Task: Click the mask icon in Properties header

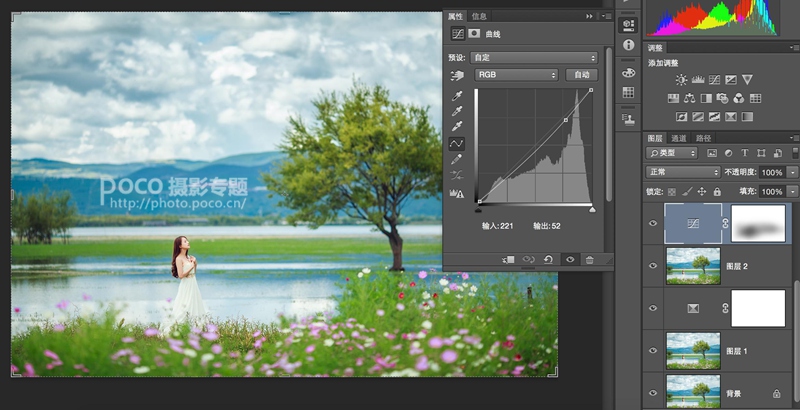Action: pyautogui.click(x=474, y=34)
